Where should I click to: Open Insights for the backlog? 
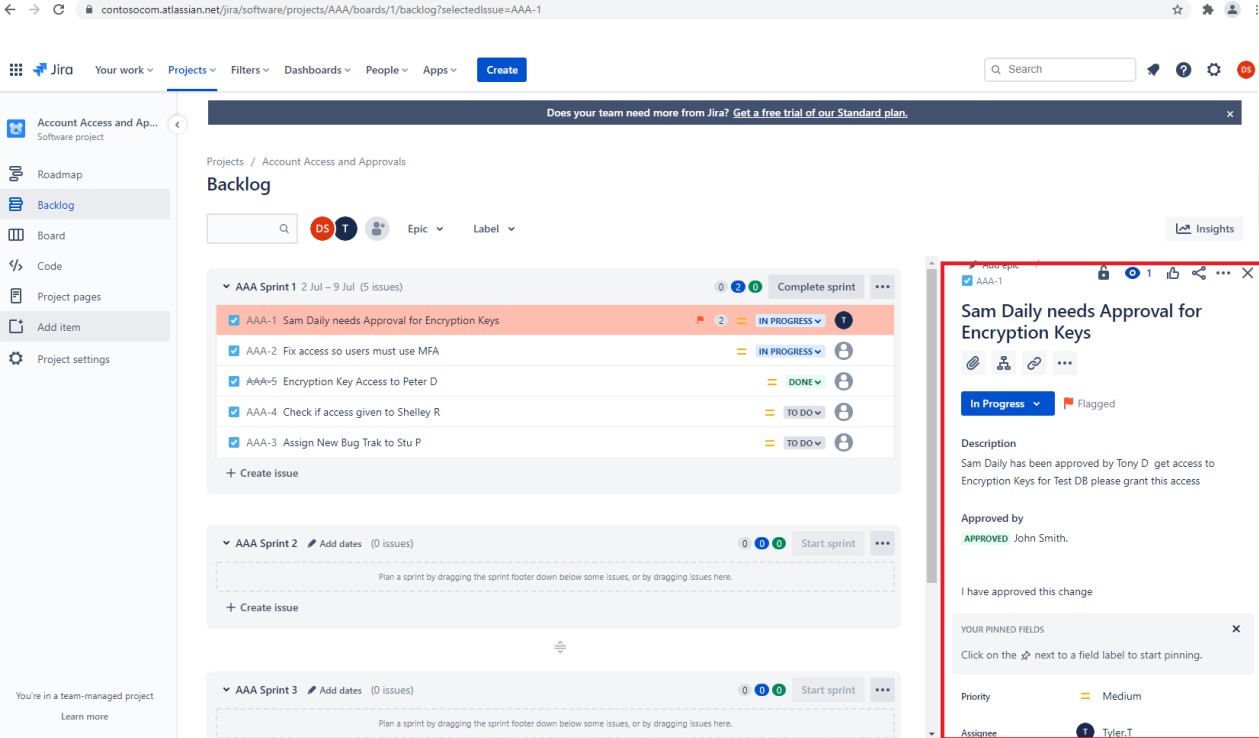point(1204,228)
